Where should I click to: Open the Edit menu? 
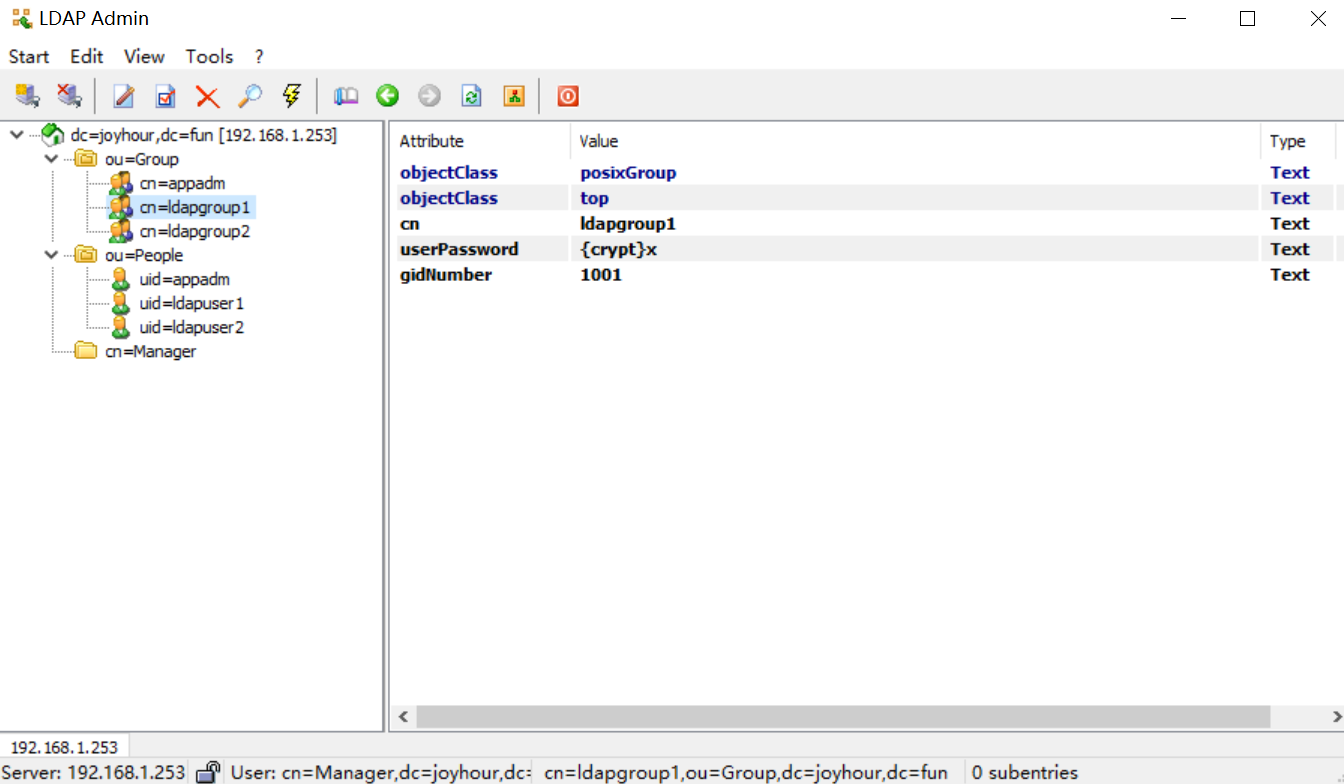pos(87,56)
